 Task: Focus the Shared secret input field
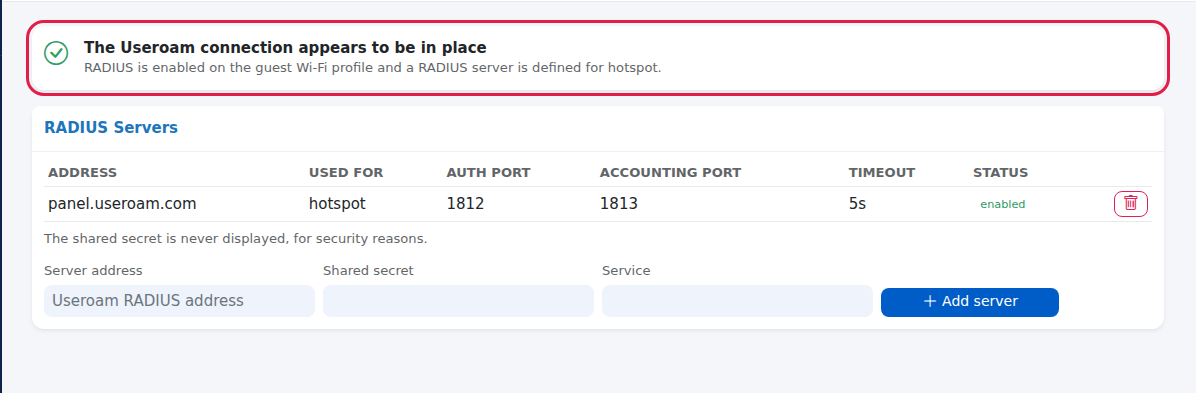click(458, 301)
